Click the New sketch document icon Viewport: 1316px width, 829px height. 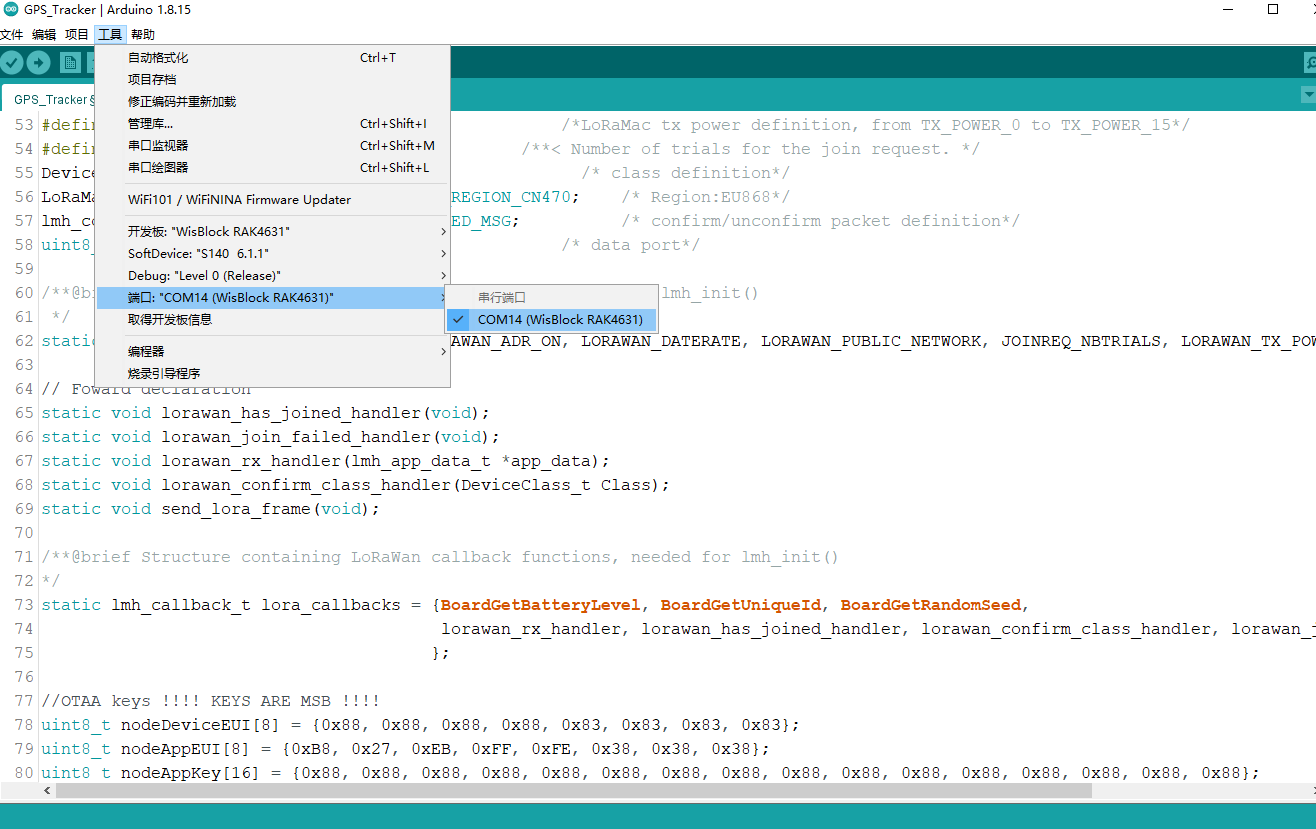click(70, 63)
